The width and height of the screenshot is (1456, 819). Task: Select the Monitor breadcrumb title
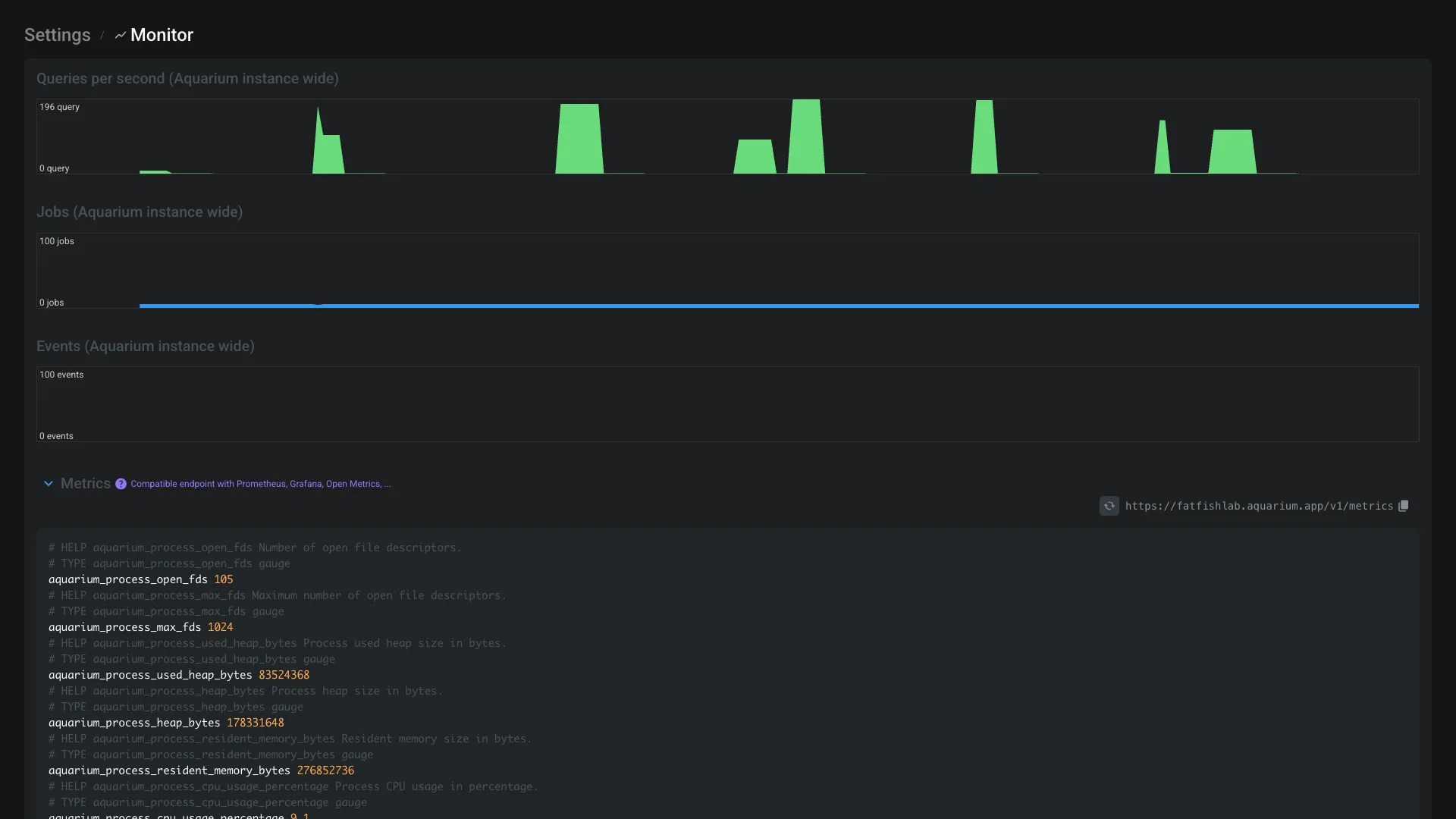(x=162, y=36)
